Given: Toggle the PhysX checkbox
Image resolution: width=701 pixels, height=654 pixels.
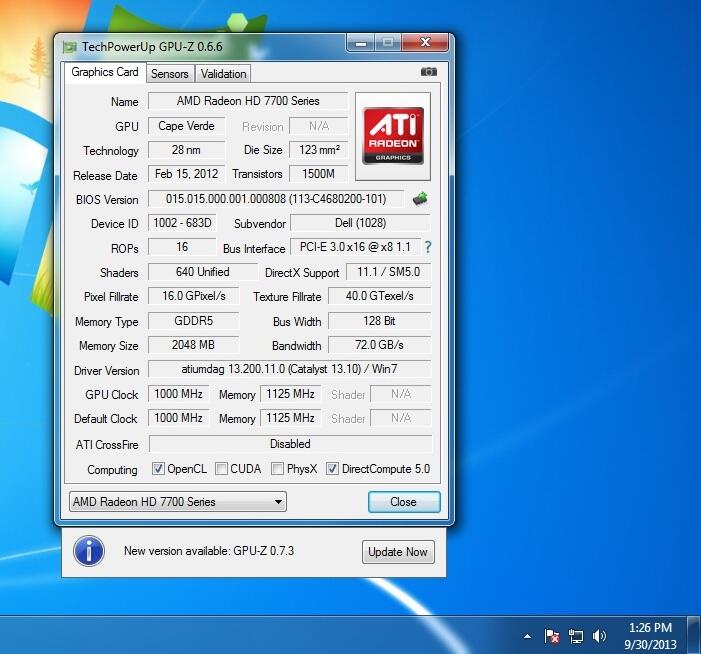Looking at the screenshot, I should 277,468.
